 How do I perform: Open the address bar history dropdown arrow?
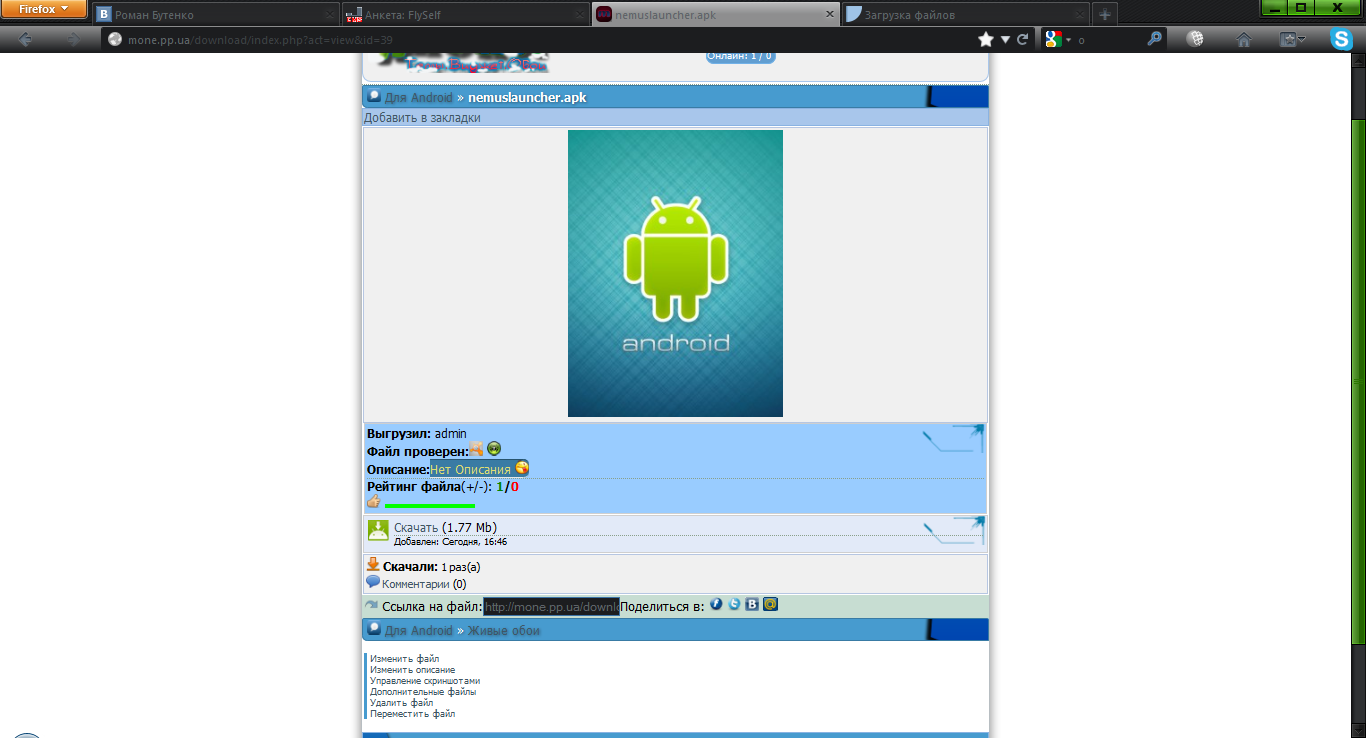(x=1005, y=39)
